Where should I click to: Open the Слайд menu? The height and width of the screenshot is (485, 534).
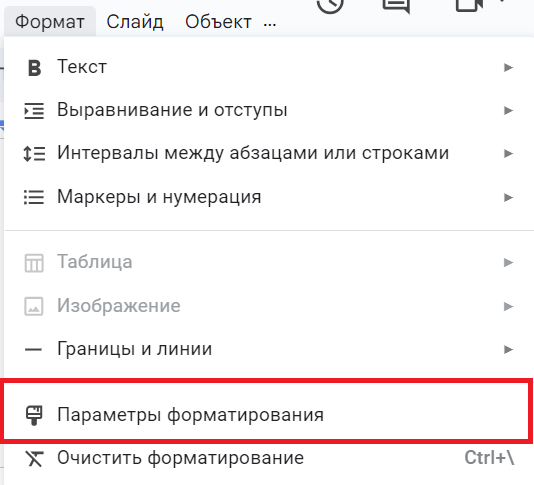pos(135,22)
